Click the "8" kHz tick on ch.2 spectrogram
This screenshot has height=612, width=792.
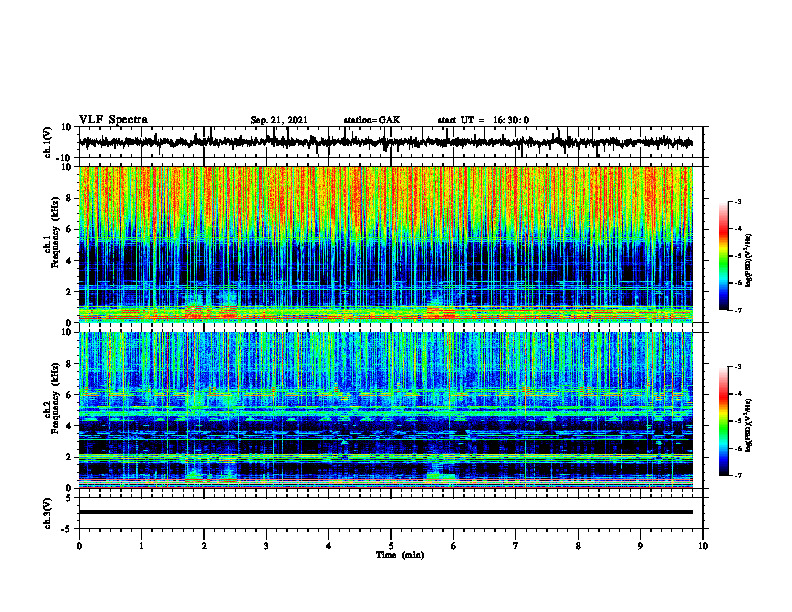pyautogui.click(x=69, y=364)
